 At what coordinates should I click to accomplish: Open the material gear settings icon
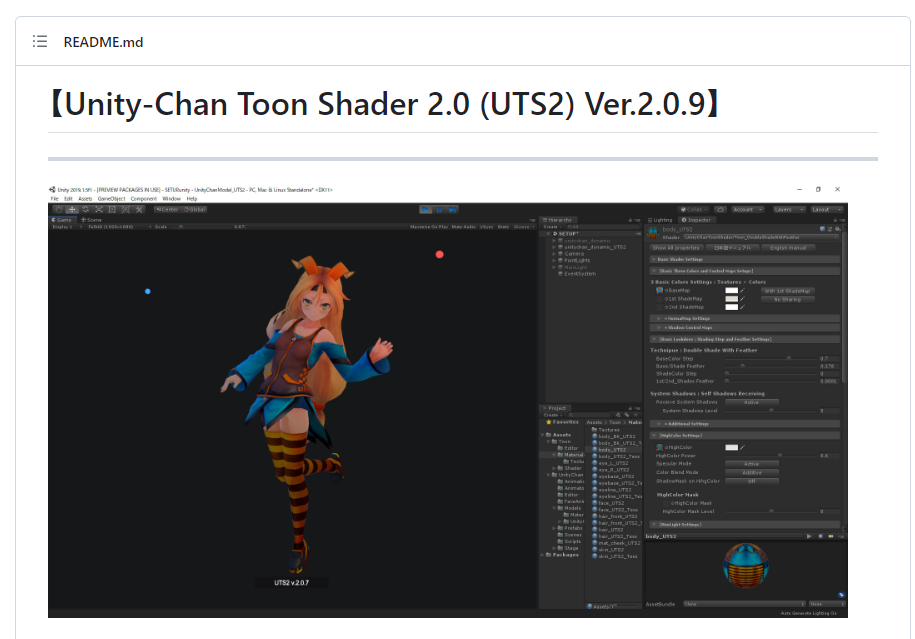pyautogui.click(x=837, y=229)
